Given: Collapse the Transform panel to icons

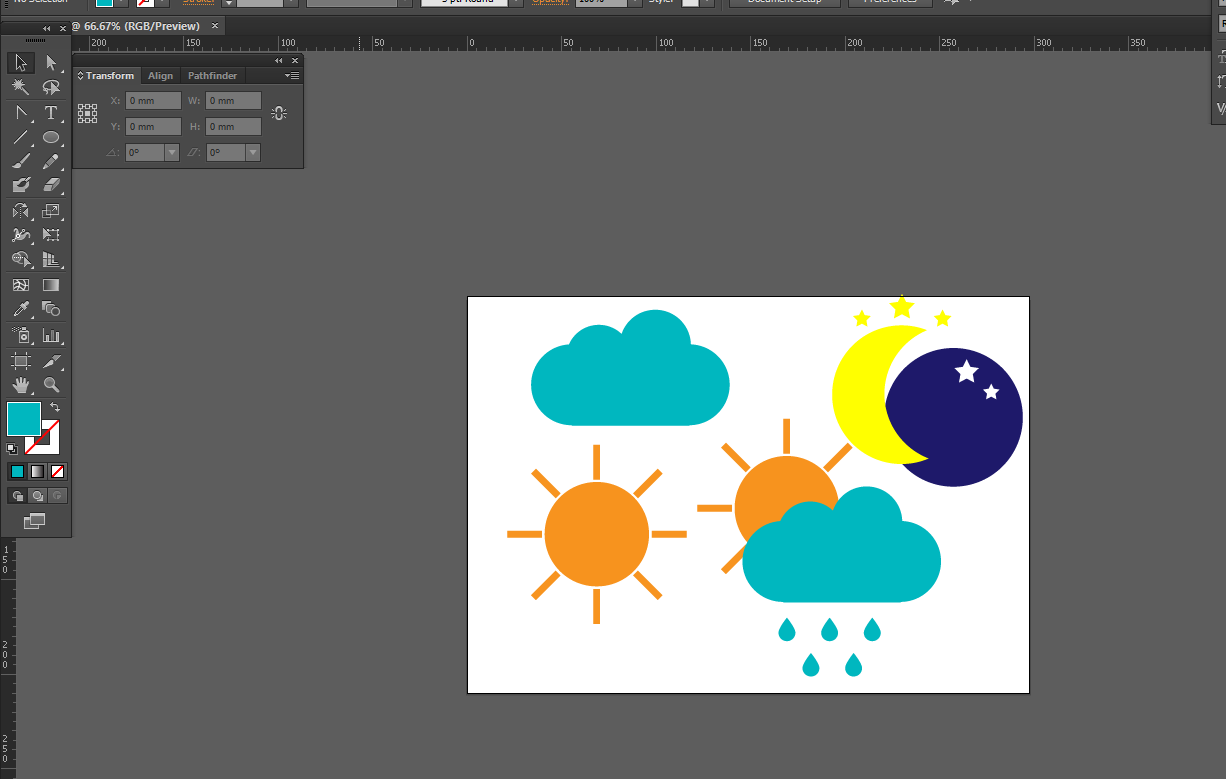Looking at the screenshot, I should click(x=279, y=61).
